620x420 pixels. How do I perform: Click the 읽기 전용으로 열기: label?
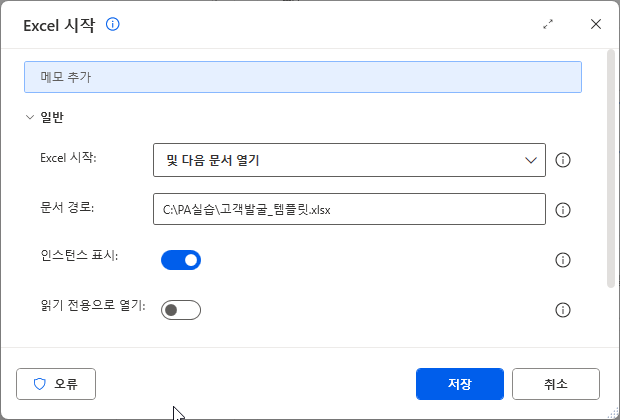point(93,306)
